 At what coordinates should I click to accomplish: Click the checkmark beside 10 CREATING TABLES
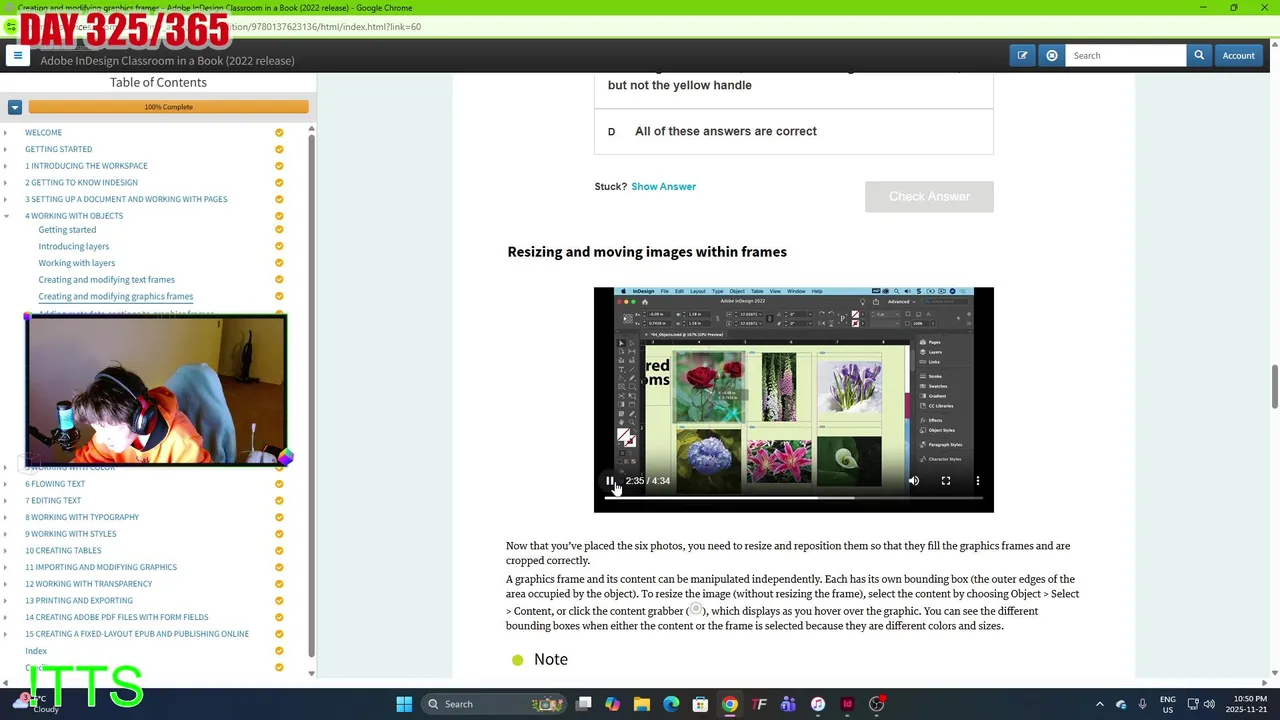pyautogui.click(x=279, y=551)
